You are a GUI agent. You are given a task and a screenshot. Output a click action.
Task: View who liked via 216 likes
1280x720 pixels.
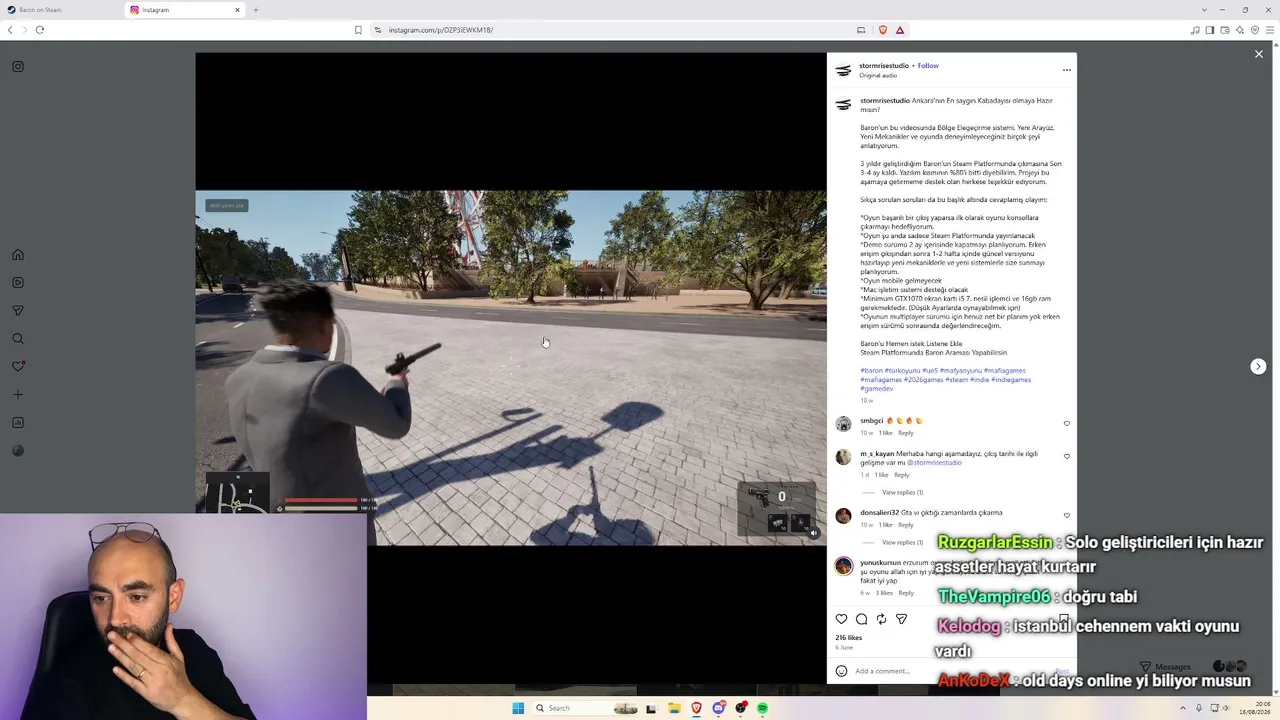pyautogui.click(x=848, y=638)
